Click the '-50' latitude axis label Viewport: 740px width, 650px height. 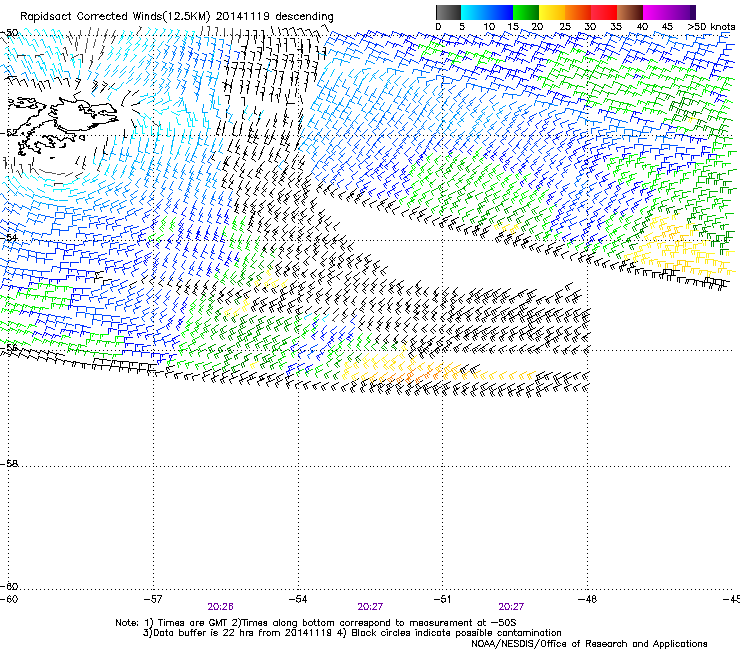pyautogui.click(x=9, y=33)
